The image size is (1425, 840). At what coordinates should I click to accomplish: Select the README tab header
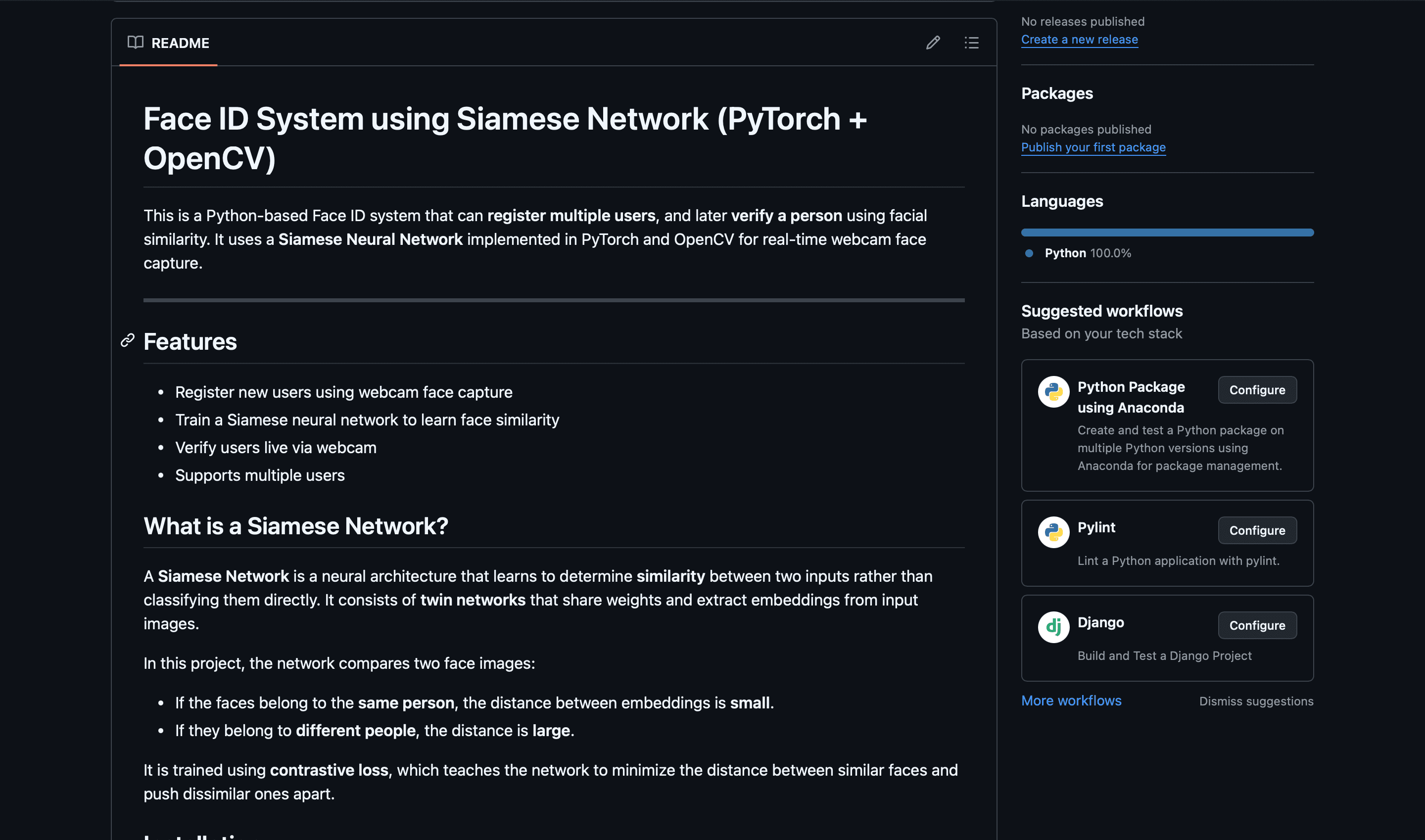[180, 43]
